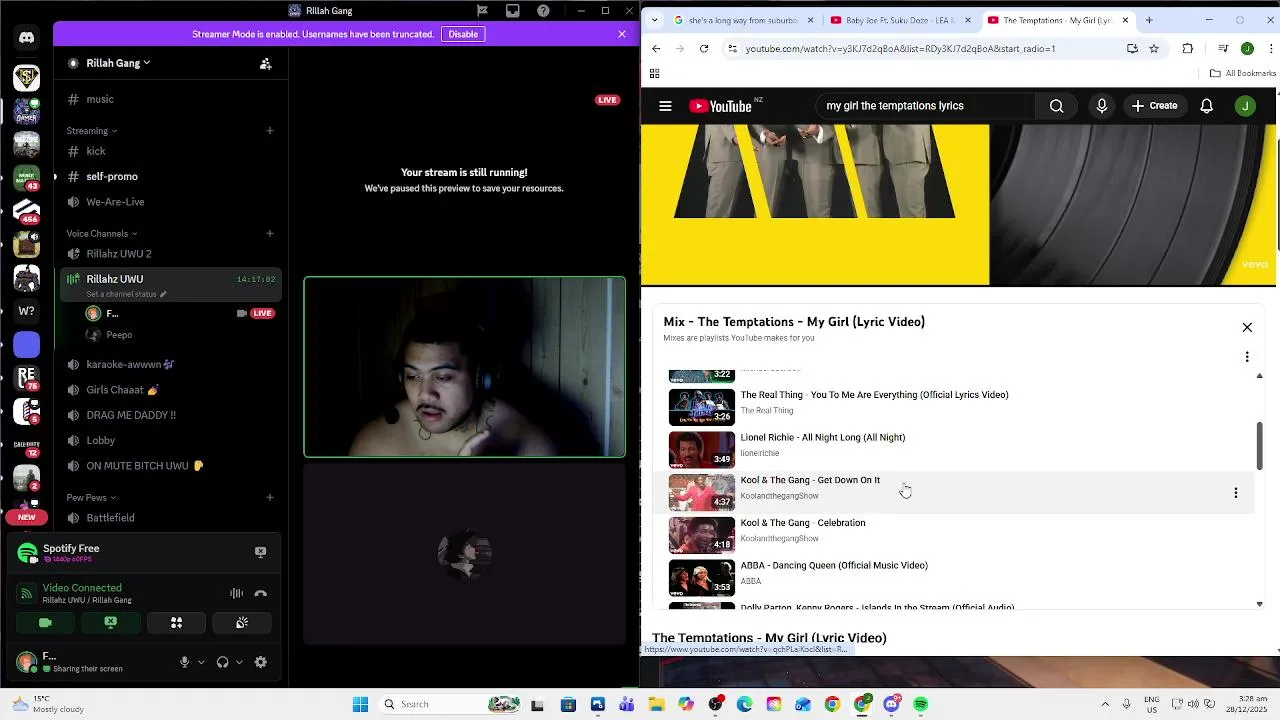
Task: Open microphone input options arrow
Action: (x=201, y=662)
